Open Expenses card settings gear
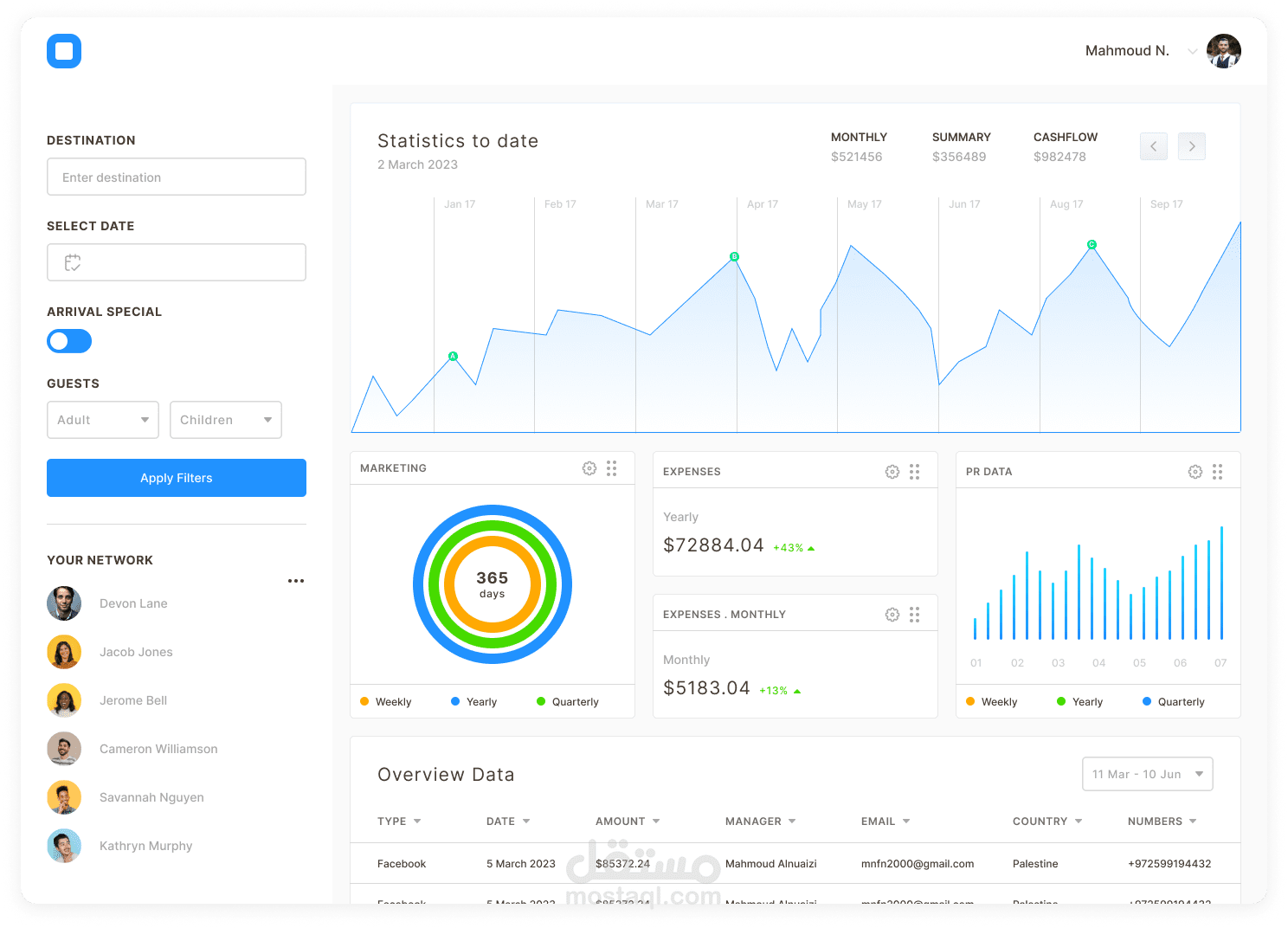The height and width of the screenshot is (928, 1288). [x=892, y=472]
